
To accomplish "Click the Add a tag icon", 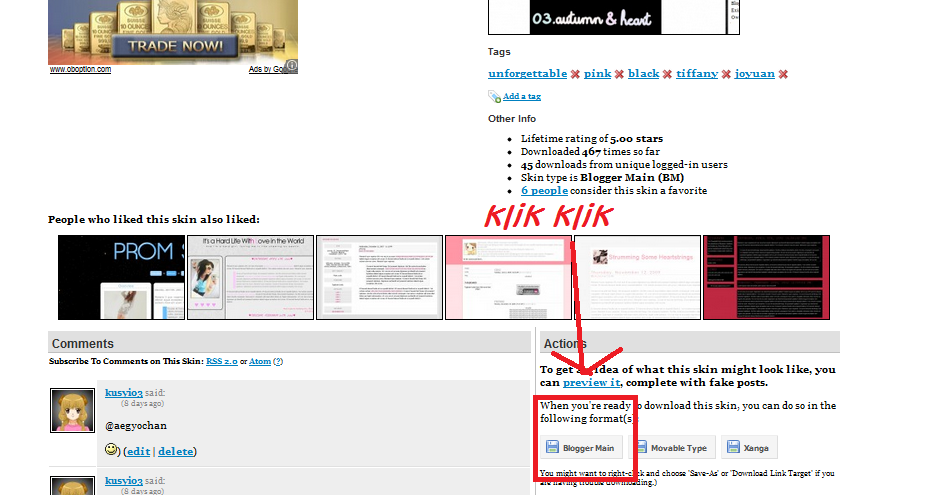I will point(494,97).
